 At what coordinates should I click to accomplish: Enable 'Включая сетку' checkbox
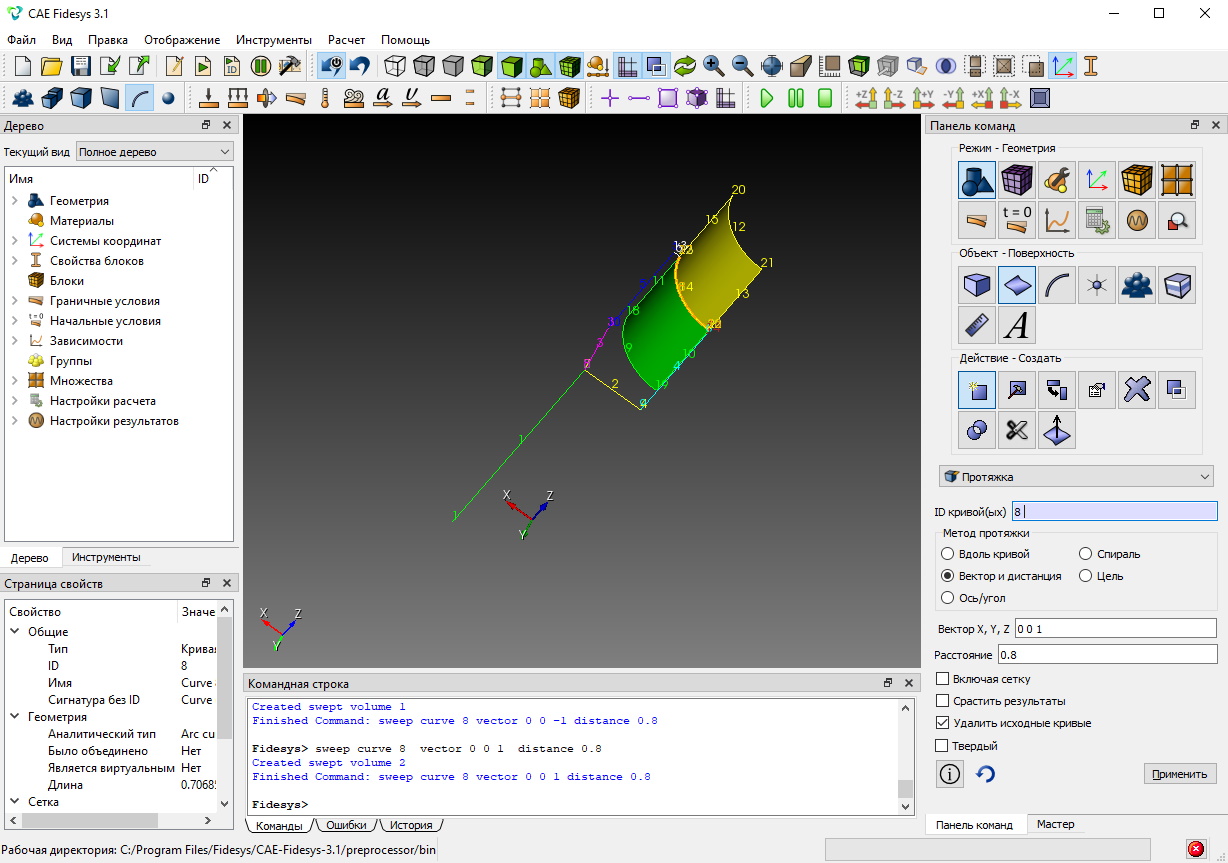click(942, 679)
